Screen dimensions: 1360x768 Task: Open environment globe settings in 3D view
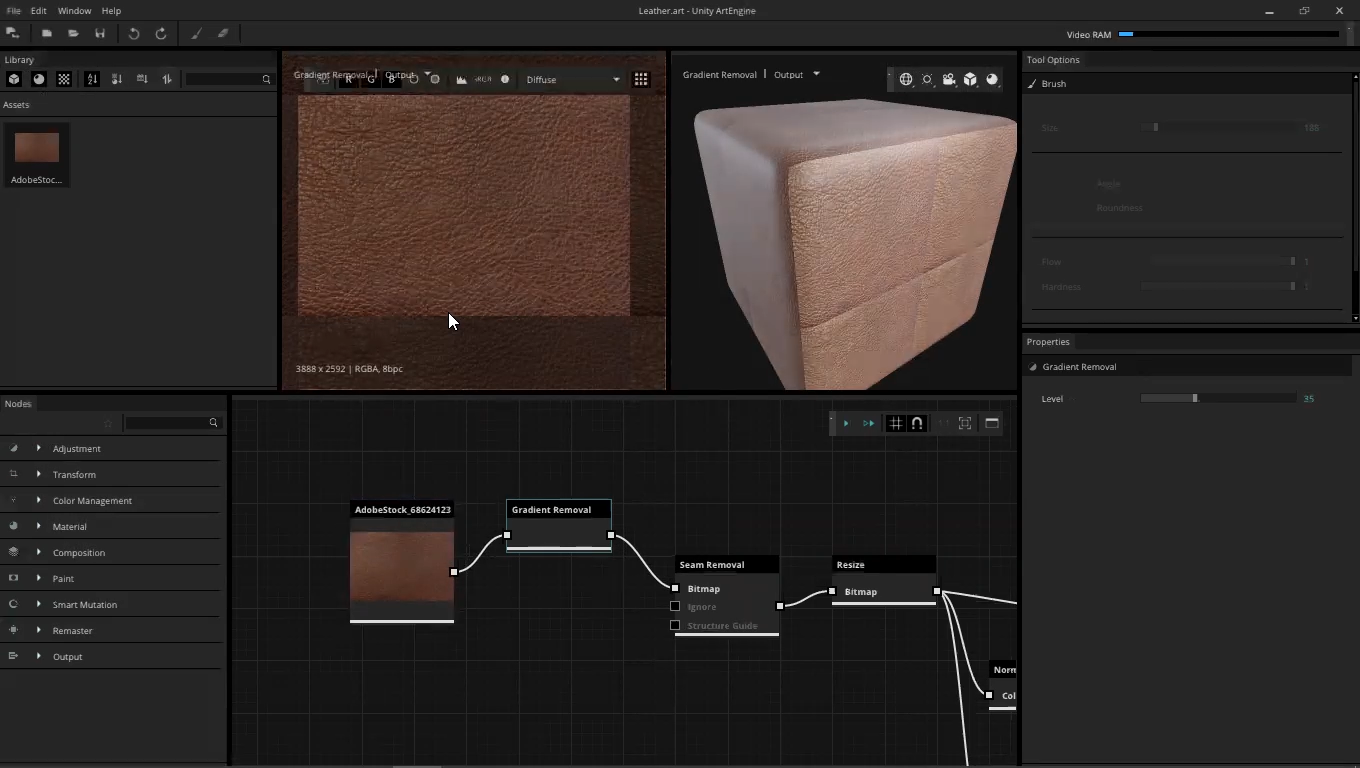906,79
